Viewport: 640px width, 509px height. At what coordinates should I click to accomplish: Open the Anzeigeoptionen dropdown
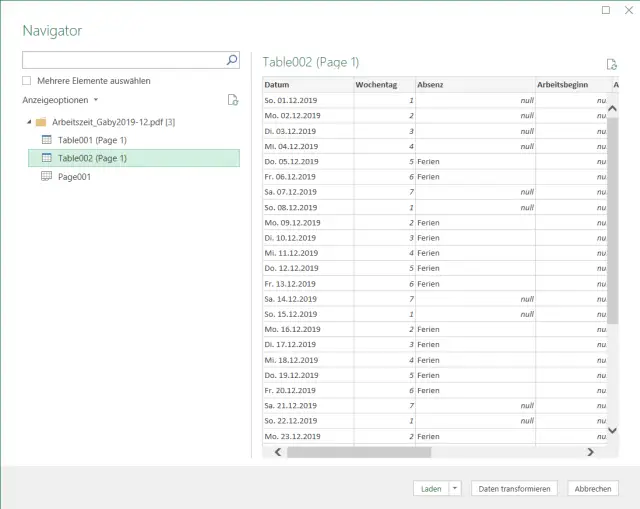[60, 100]
